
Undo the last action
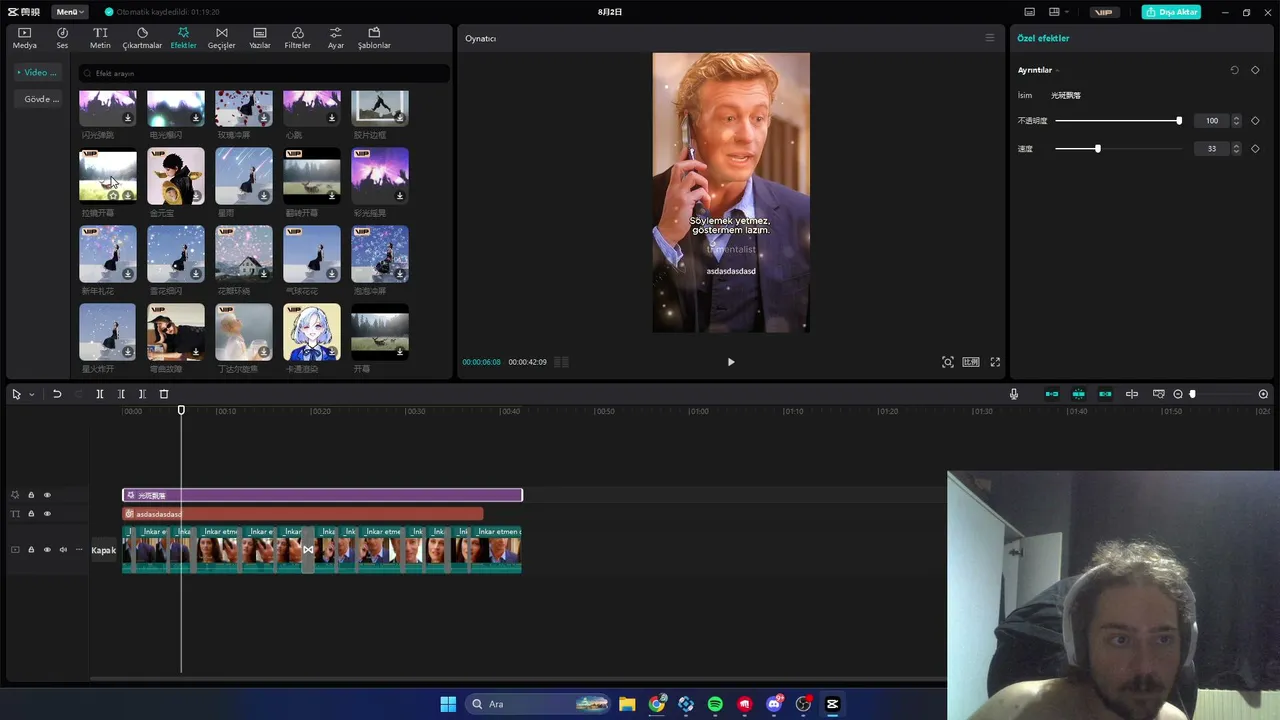coord(57,394)
